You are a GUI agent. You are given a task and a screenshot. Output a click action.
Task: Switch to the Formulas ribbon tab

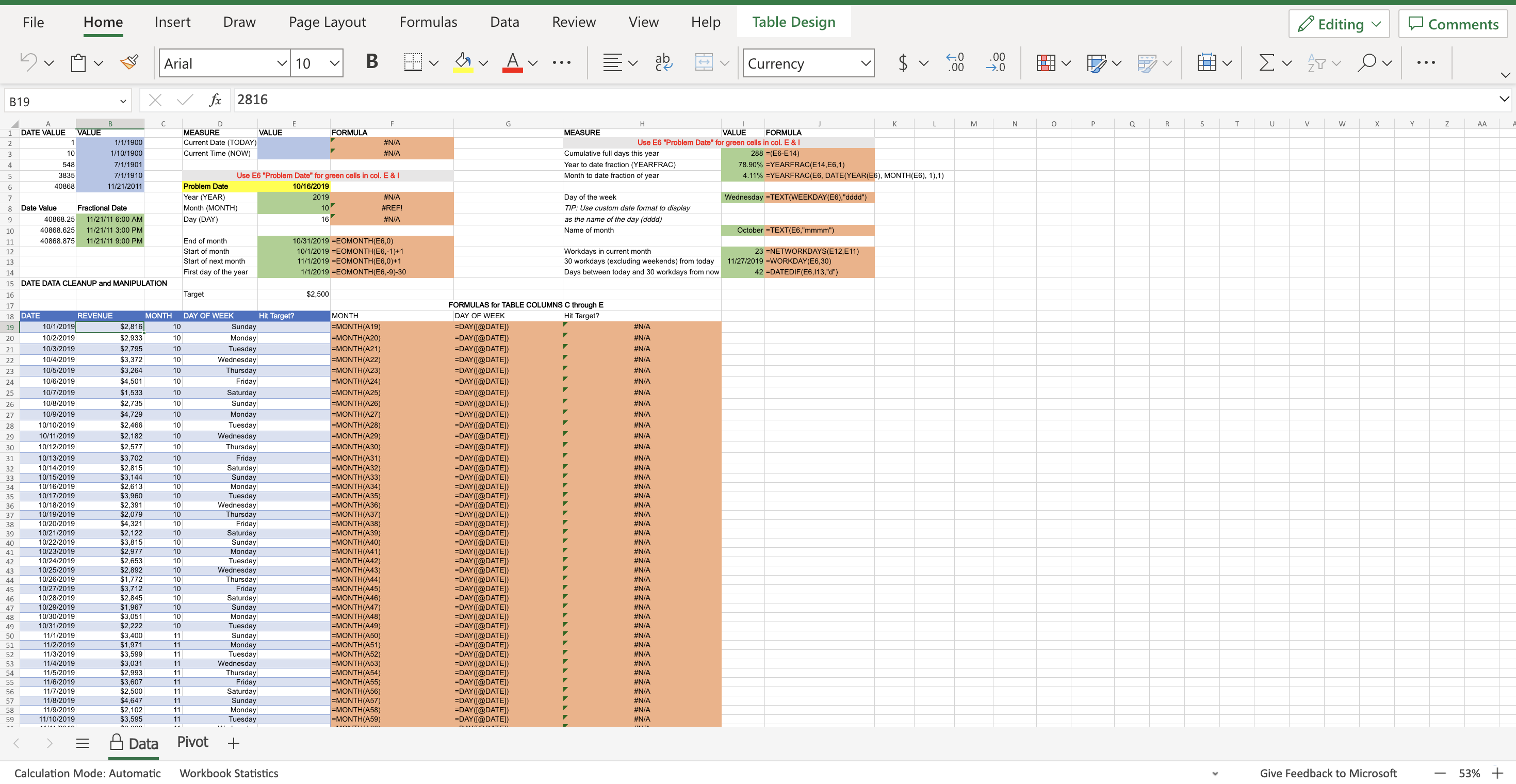[x=429, y=22]
